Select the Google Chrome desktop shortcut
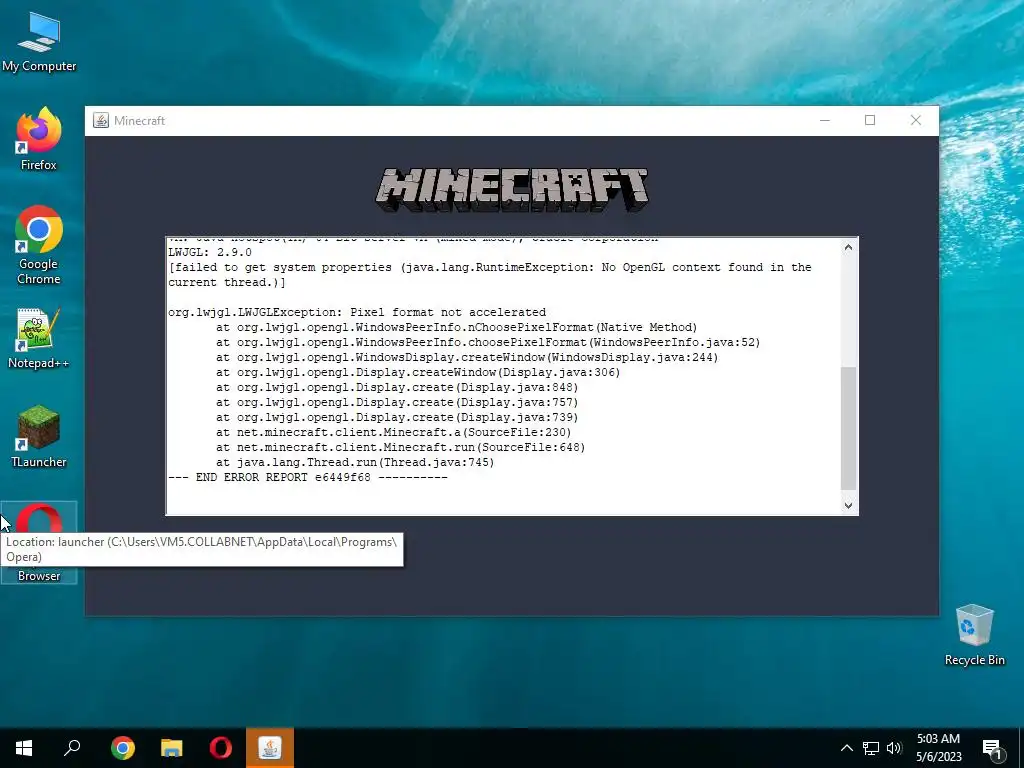This screenshot has width=1024, height=768. (39, 245)
